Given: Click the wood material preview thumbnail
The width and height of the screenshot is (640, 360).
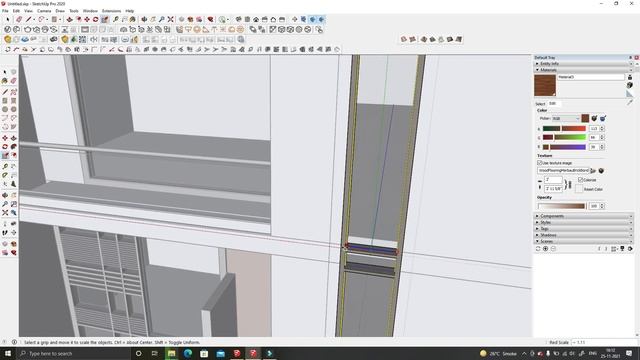Looking at the screenshot, I should tap(545, 85).
